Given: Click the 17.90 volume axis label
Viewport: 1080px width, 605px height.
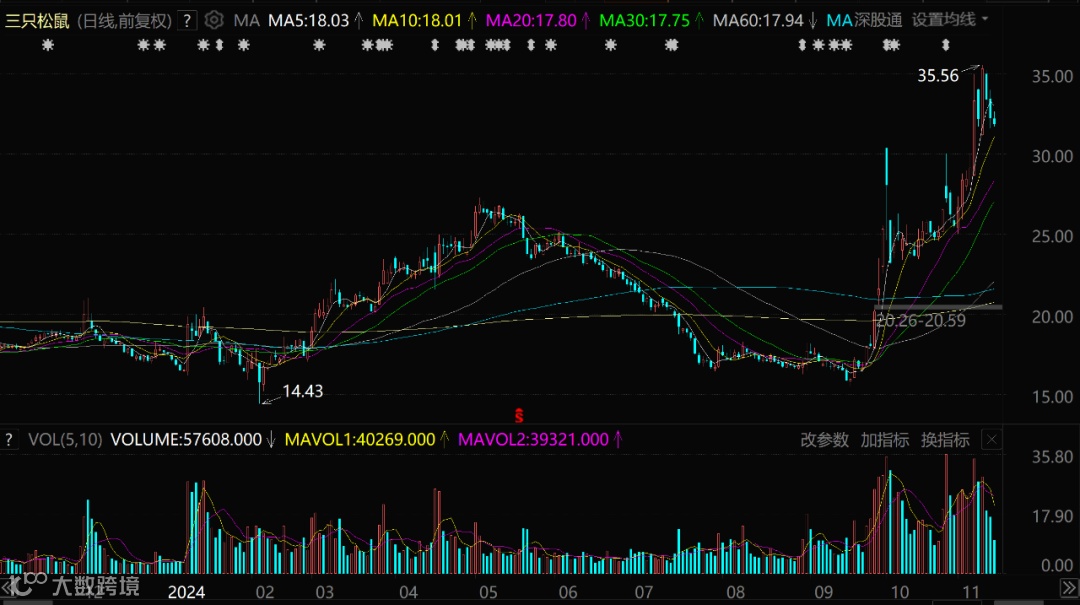Looking at the screenshot, I should click(1052, 516).
